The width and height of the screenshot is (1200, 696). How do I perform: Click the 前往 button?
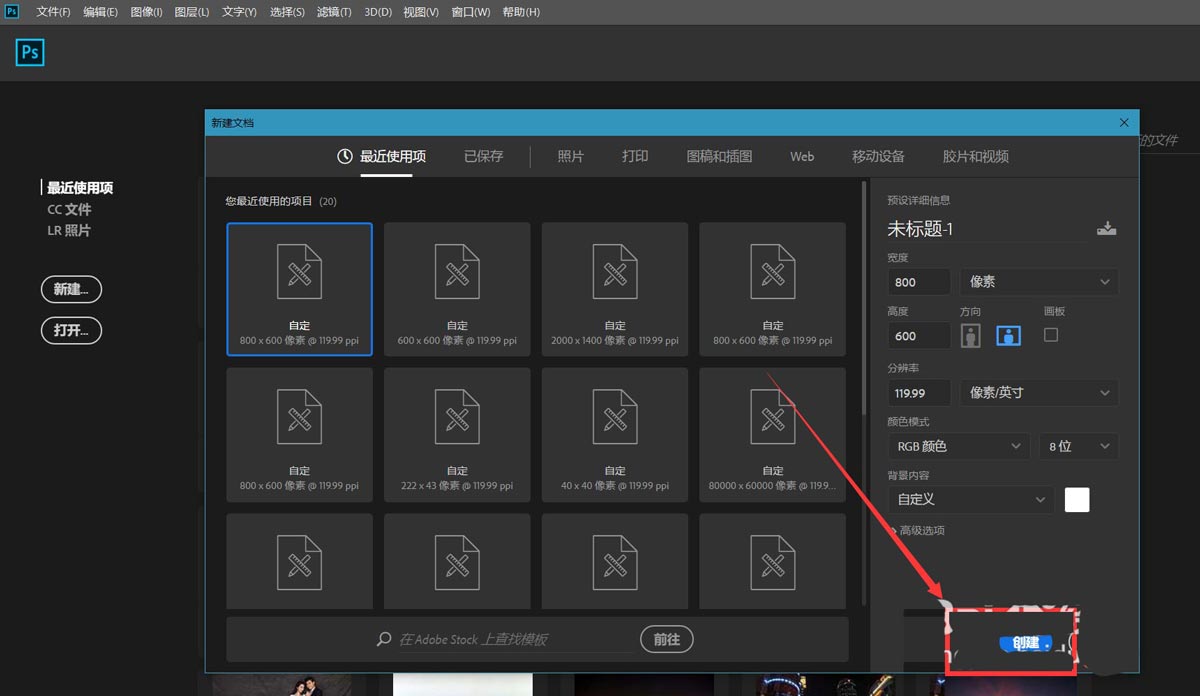click(x=667, y=639)
